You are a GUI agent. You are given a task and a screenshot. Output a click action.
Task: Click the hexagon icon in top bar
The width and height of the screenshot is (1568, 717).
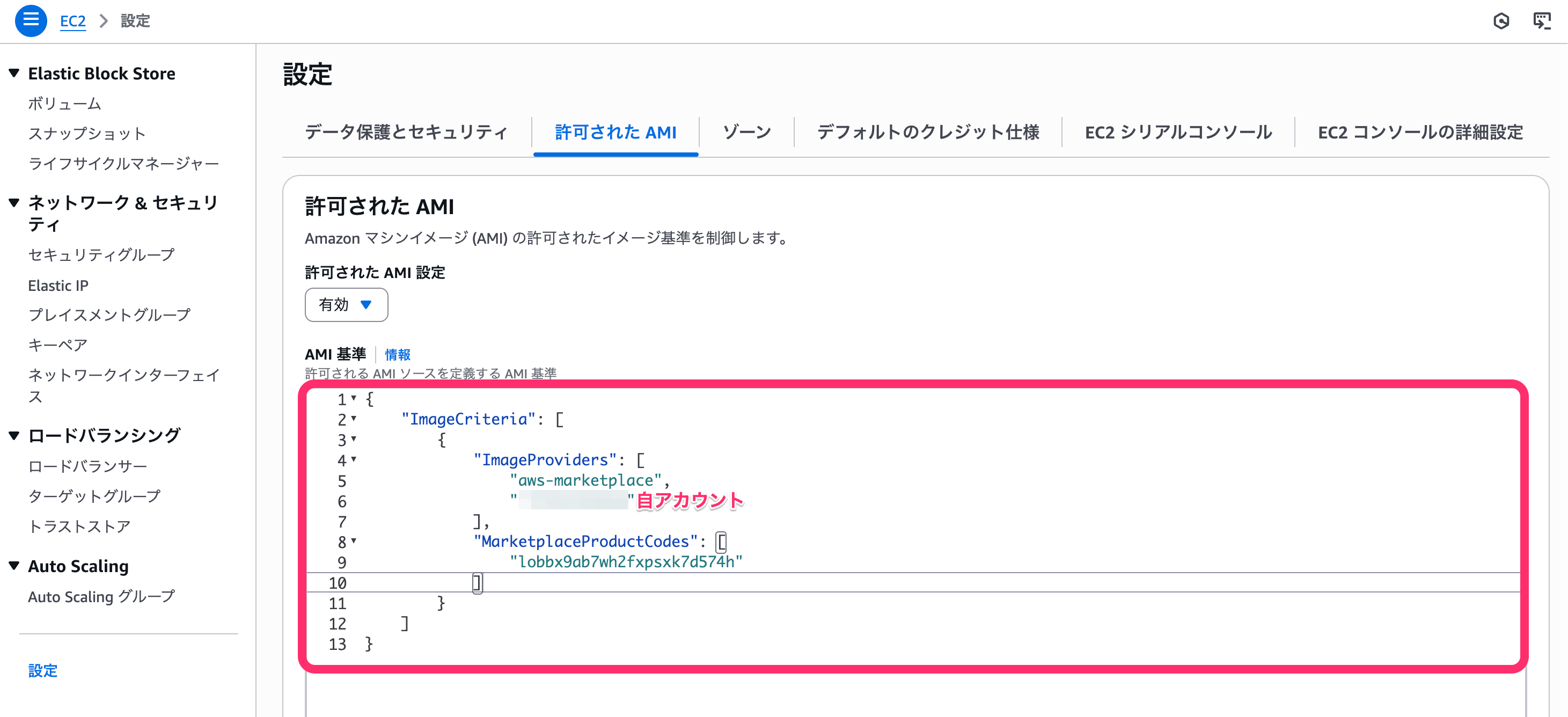tap(1500, 21)
